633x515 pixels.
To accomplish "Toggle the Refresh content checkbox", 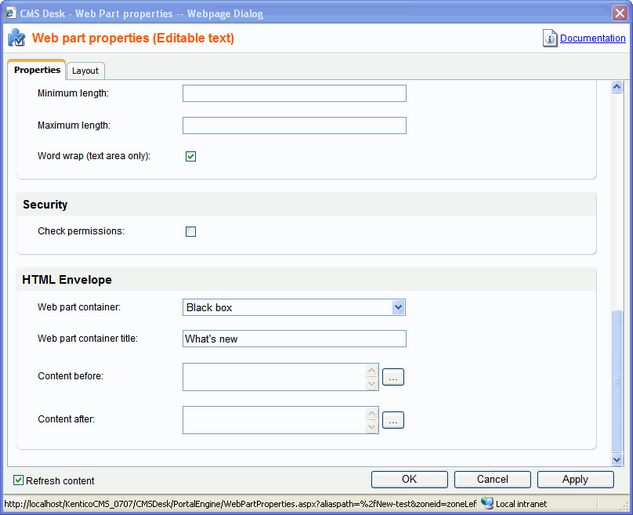I will pos(18,480).
